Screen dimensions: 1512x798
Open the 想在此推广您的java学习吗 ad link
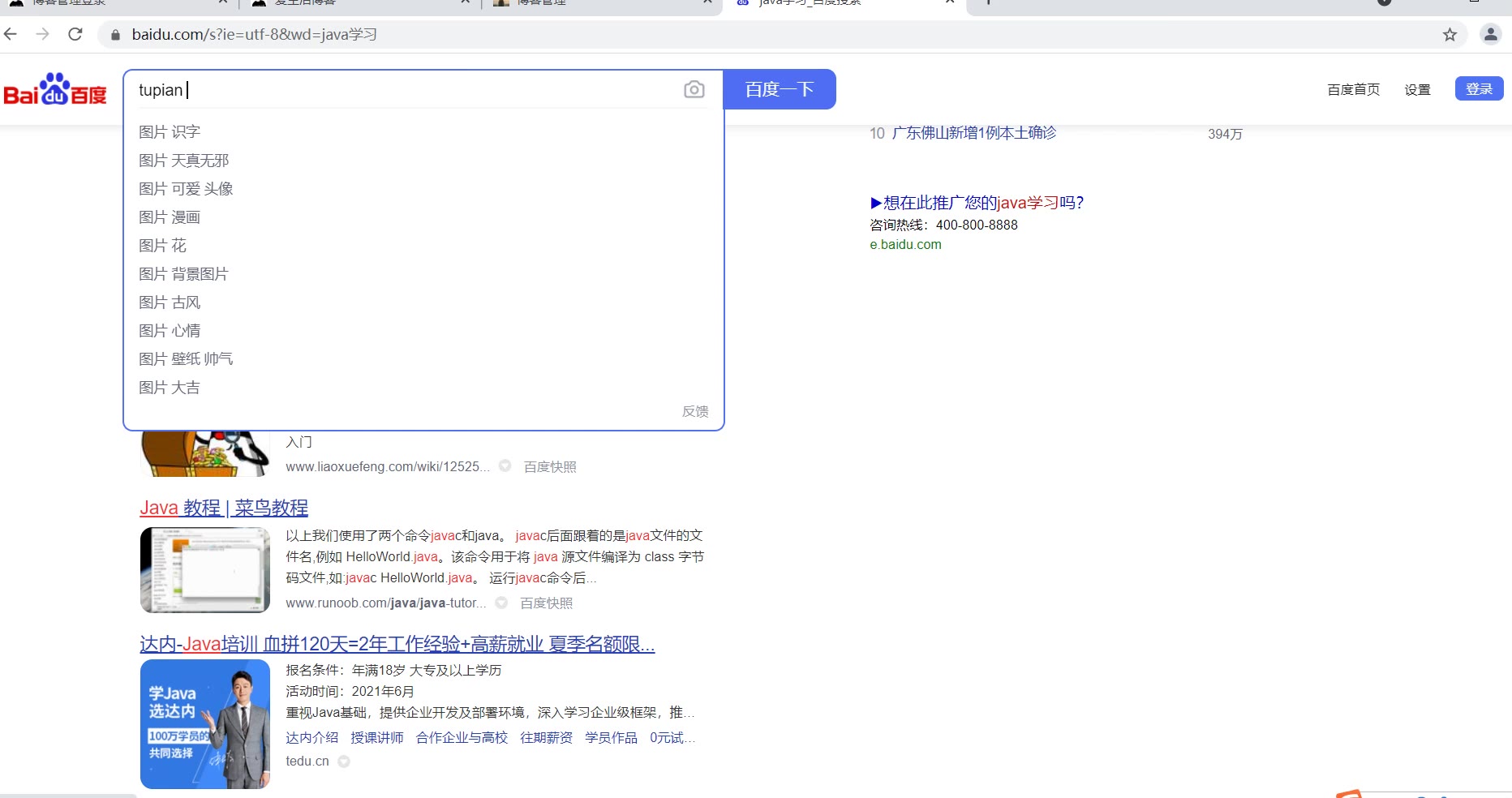pyautogui.click(x=977, y=202)
